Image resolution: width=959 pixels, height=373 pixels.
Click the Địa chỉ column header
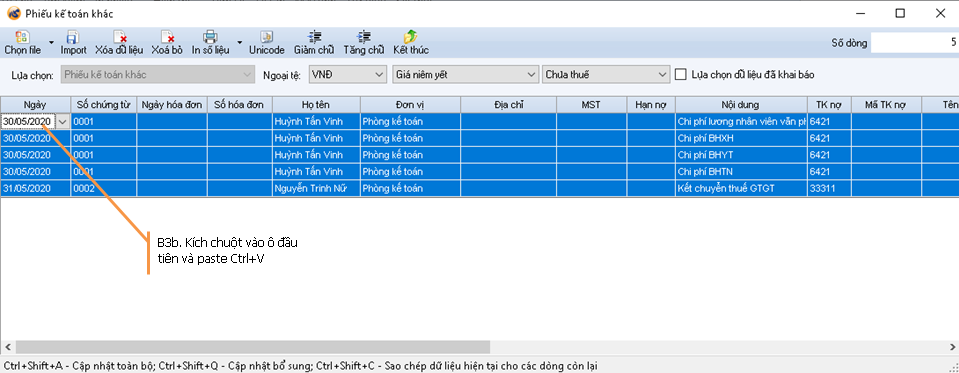(x=508, y=105)
